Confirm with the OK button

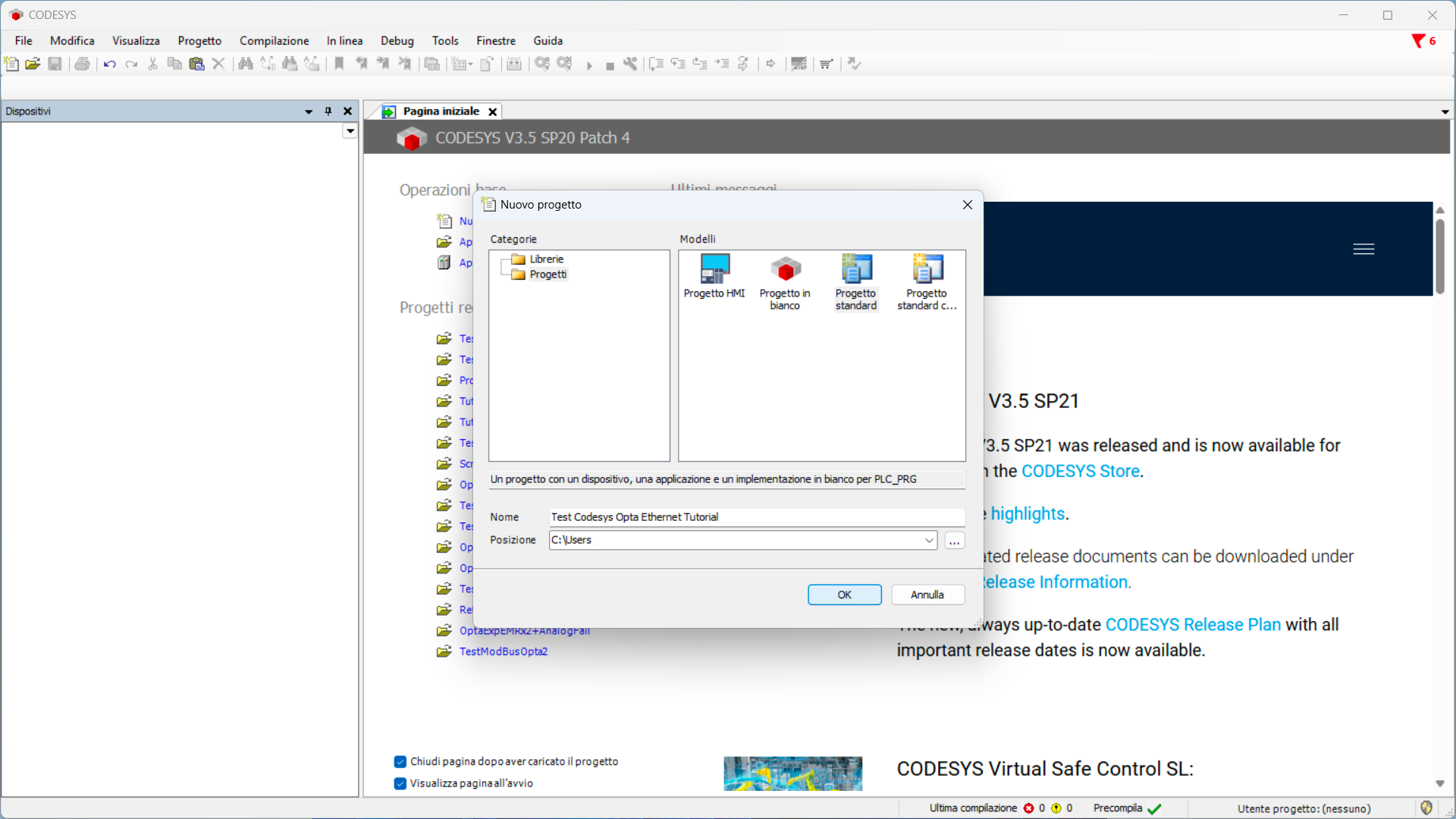[x=844, y=595]
